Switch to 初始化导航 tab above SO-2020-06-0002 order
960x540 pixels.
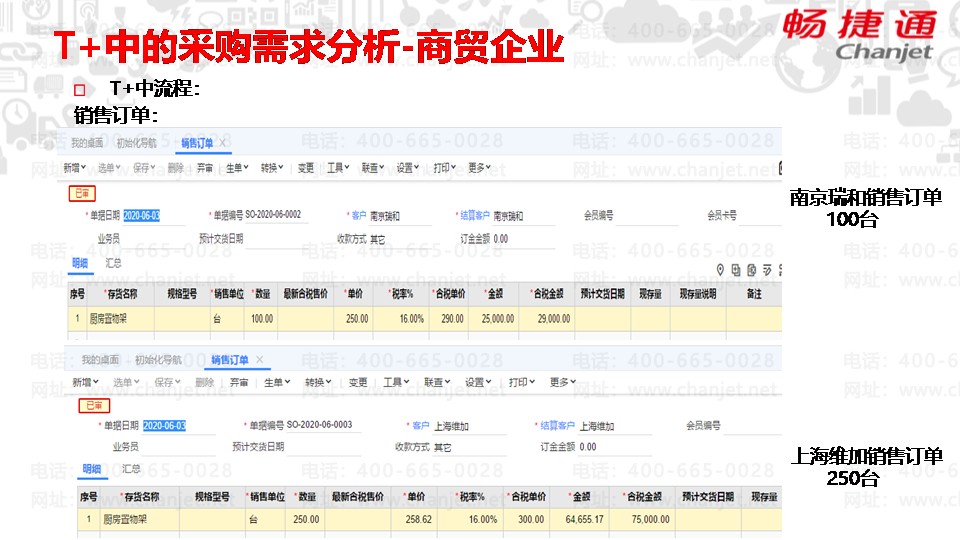click(136, 143)
